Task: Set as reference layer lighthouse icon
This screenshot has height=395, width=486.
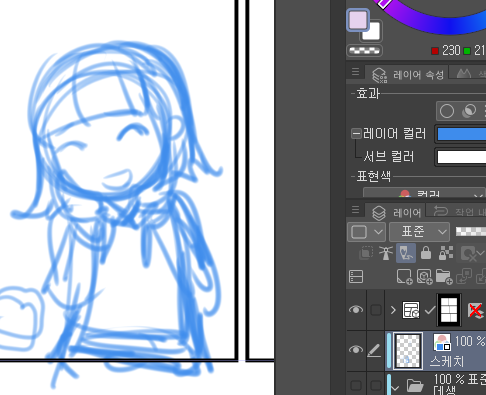Action: [386, 253]
